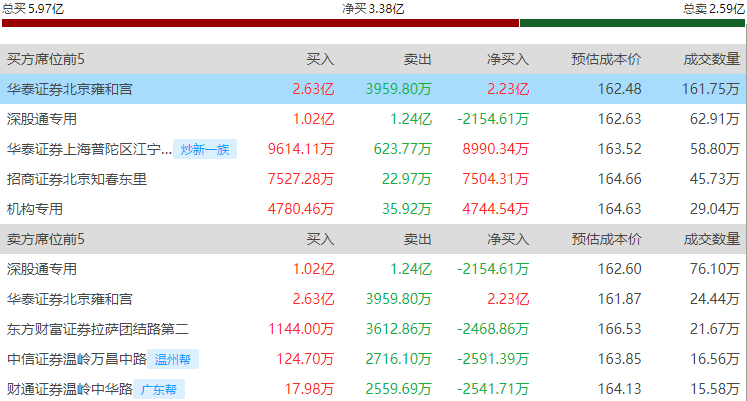The image size is (747, 401).
Task: Select the red total-buy portion of the bar
Action: 260,23
